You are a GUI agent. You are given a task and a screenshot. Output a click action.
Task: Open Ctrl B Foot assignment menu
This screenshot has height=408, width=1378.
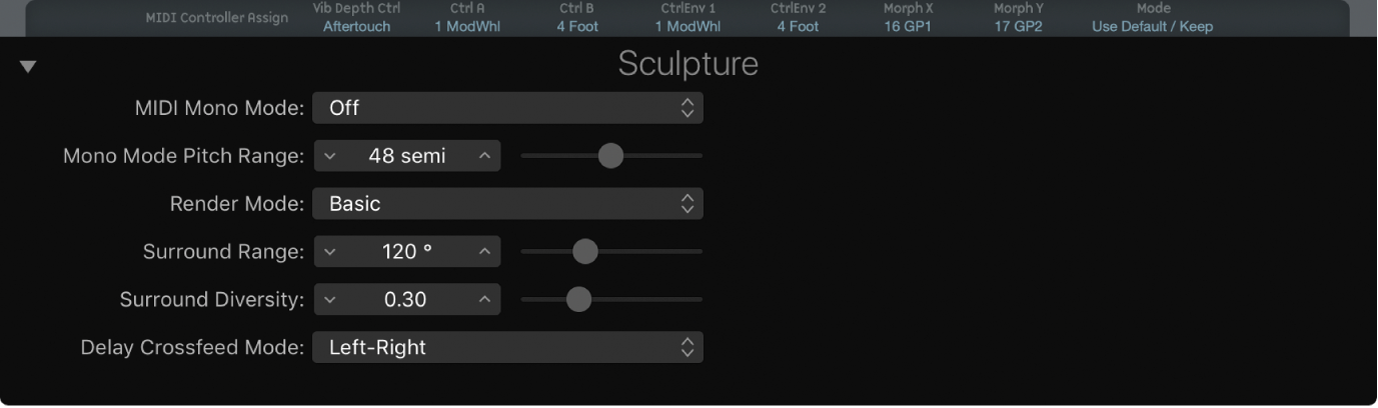(x=577, y=27)
